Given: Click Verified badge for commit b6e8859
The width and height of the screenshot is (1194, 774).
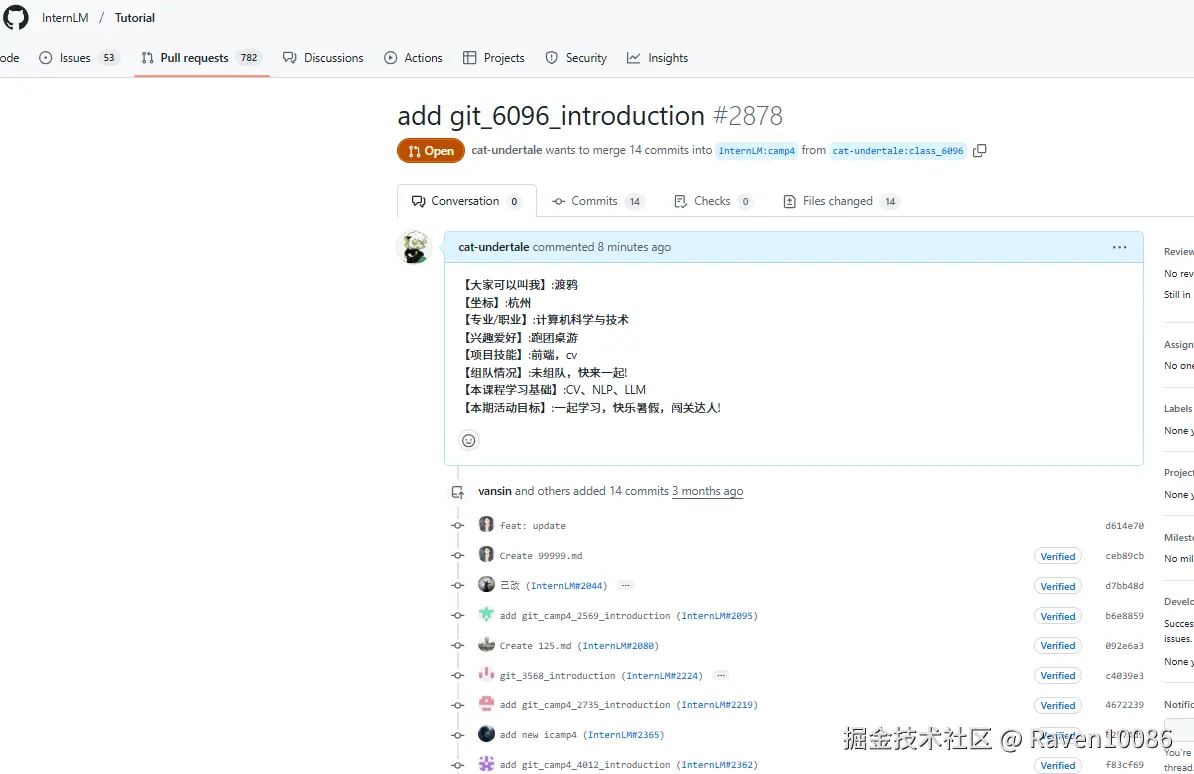Looking at the screenshot, I should pyautogui.click(x=1058, y=616).
